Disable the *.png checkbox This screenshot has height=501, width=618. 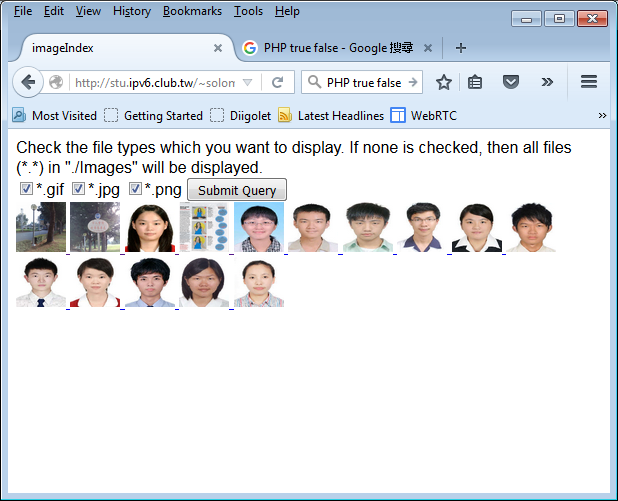(x=135, y=189)
